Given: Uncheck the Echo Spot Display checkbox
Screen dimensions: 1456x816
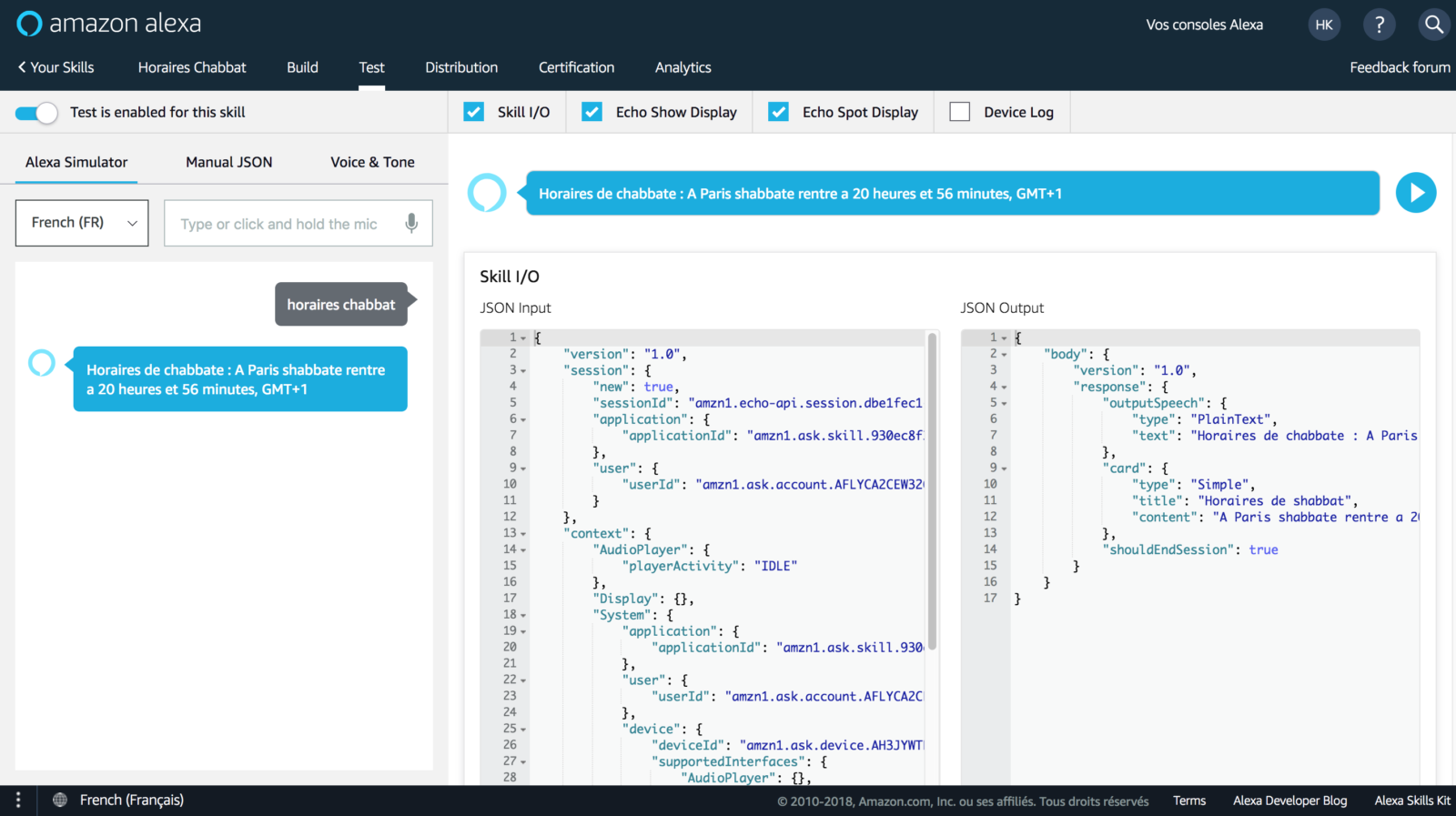Looking at the screenshot, I should click(779, 112).
